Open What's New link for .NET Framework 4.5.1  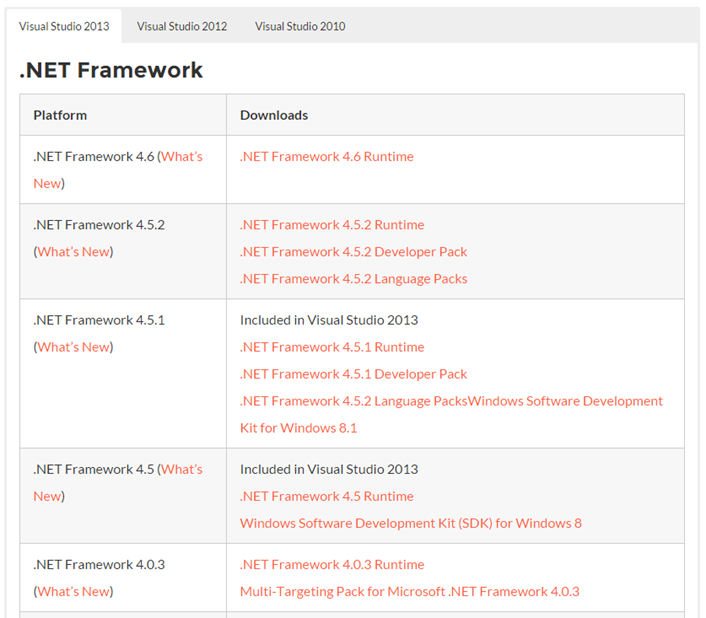(x=74, y=347)
